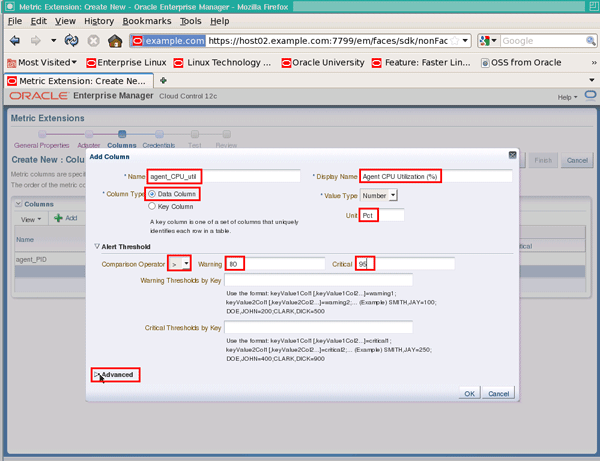Collapse the Alert Threshold section

(97, 246)
